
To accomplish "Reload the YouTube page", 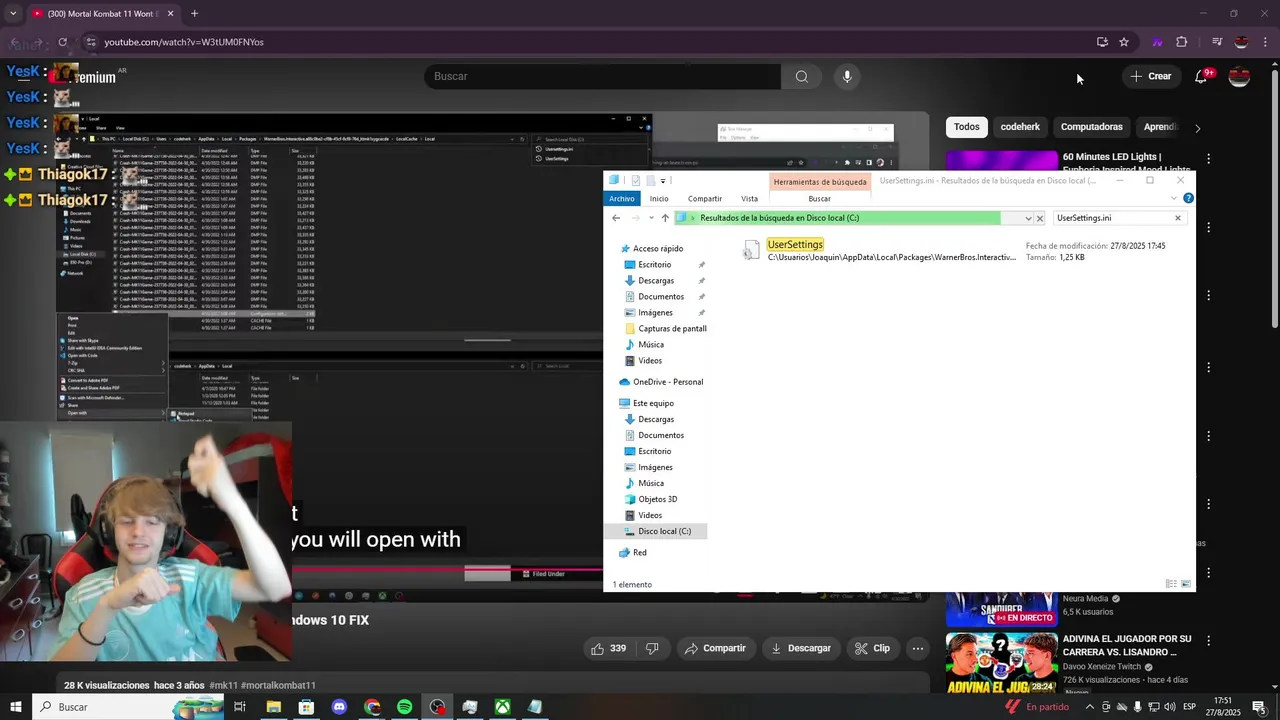I will 62,42.
